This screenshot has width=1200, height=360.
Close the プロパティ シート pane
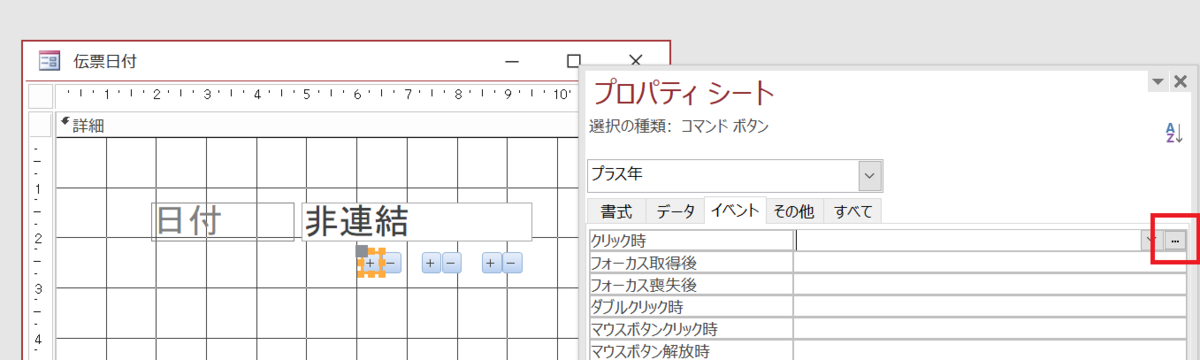coord(1181,82)
